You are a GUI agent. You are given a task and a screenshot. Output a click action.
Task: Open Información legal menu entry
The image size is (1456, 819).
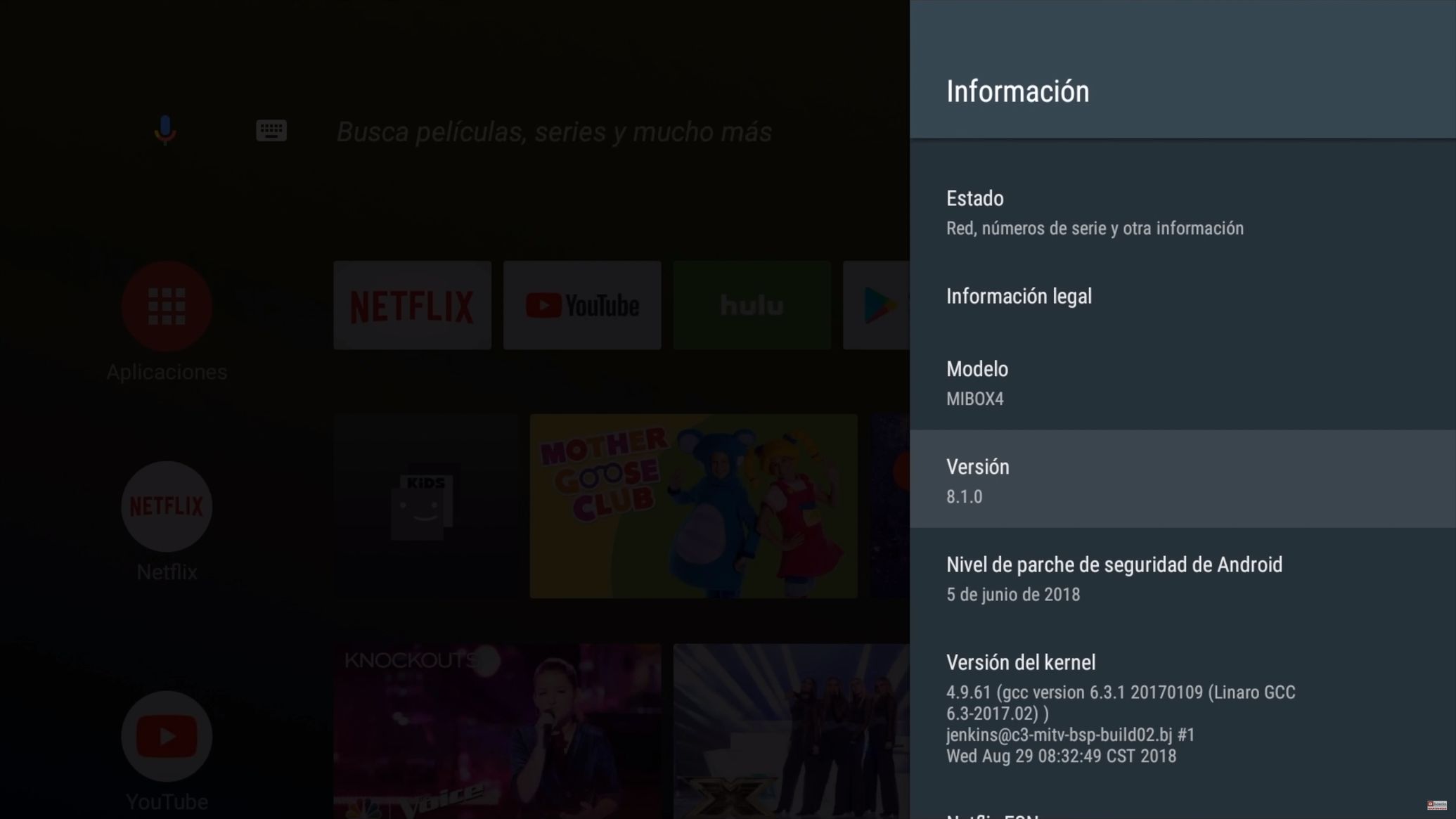1183,297
